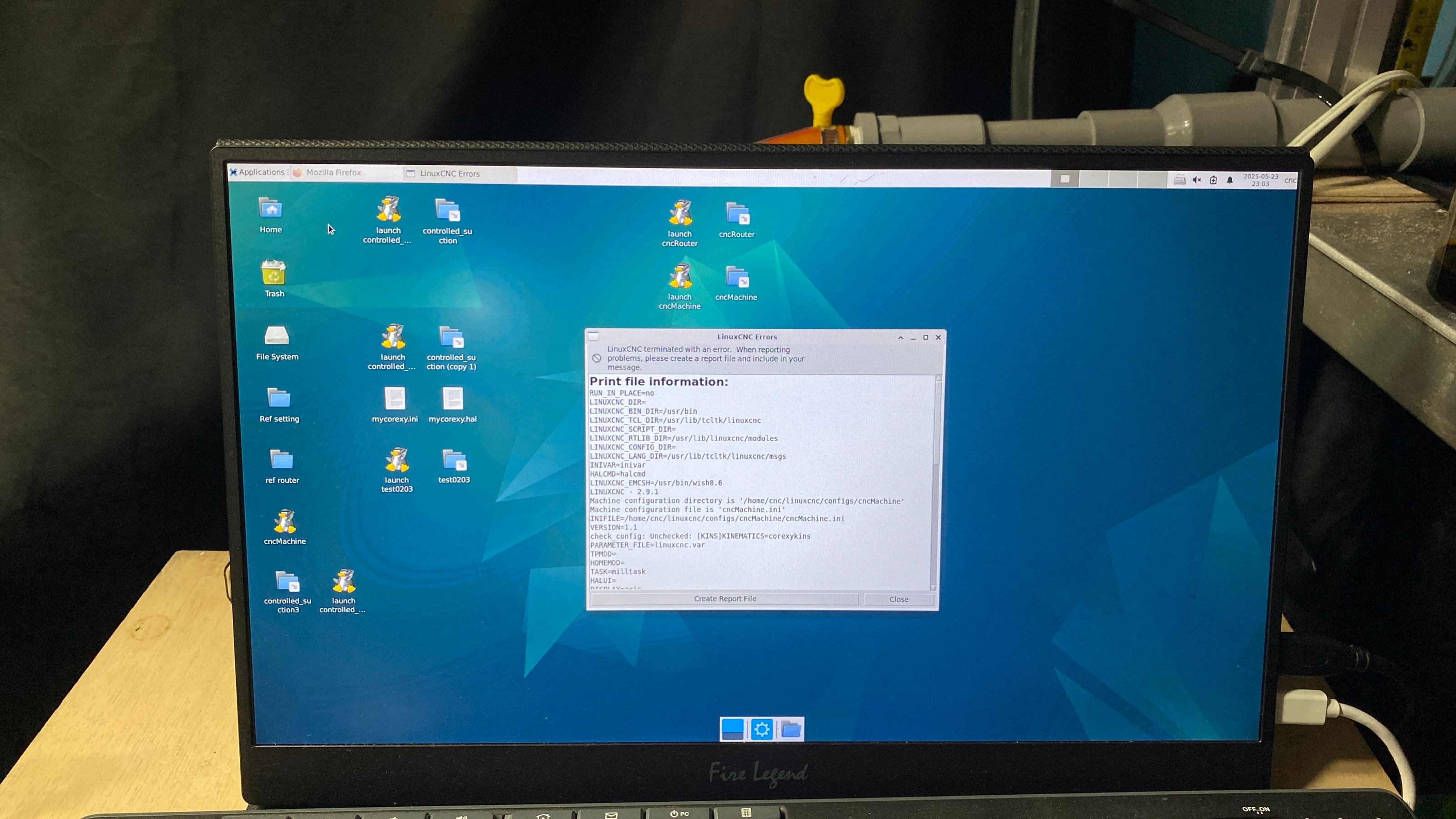Click the 'LinuxCNC terminated with an error' message
1456x819 pixels.
706,359
